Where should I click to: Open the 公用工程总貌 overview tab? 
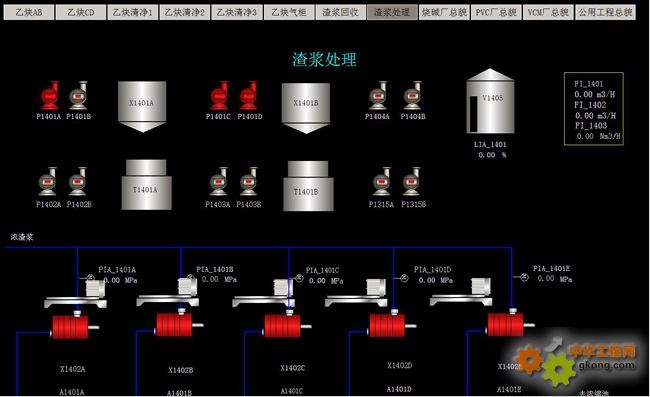(x=605, y=12)
